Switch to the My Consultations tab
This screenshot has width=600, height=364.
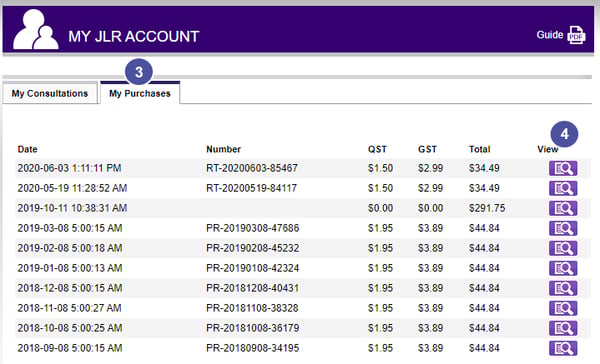pos(50,93)
